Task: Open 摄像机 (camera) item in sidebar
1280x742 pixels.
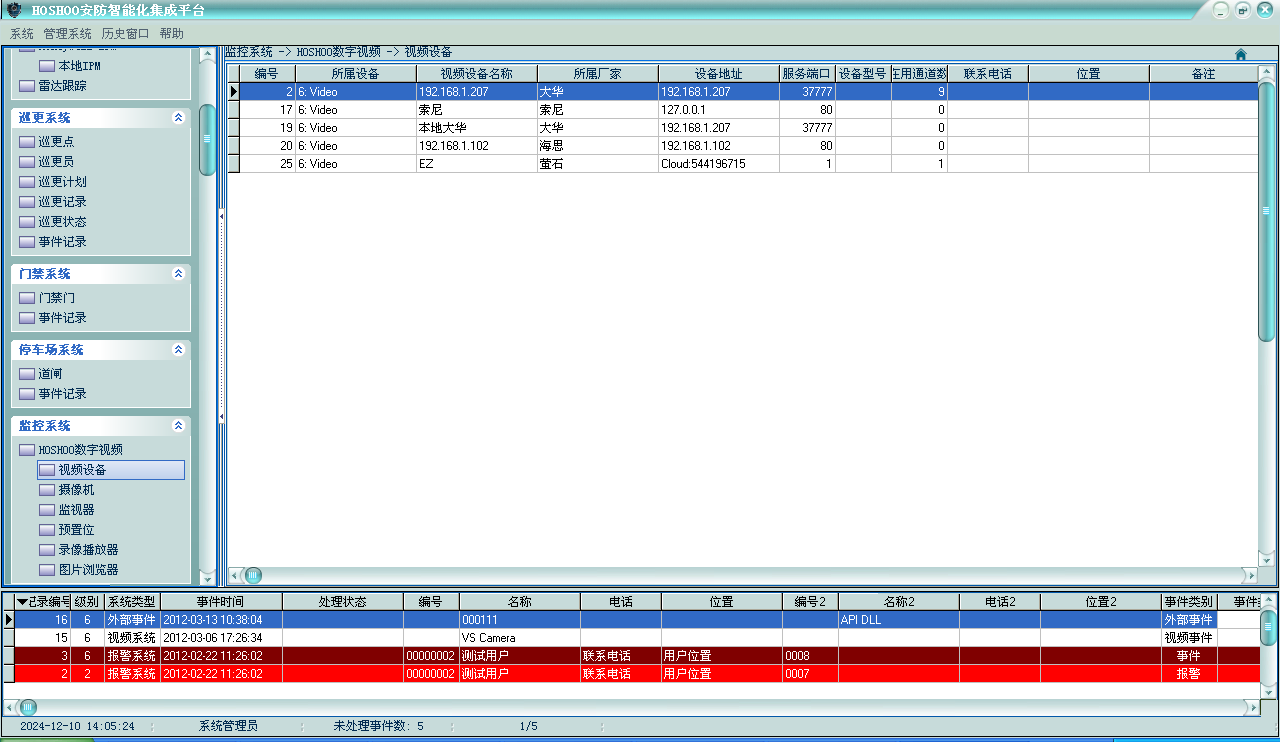Action: click(76, 490)
